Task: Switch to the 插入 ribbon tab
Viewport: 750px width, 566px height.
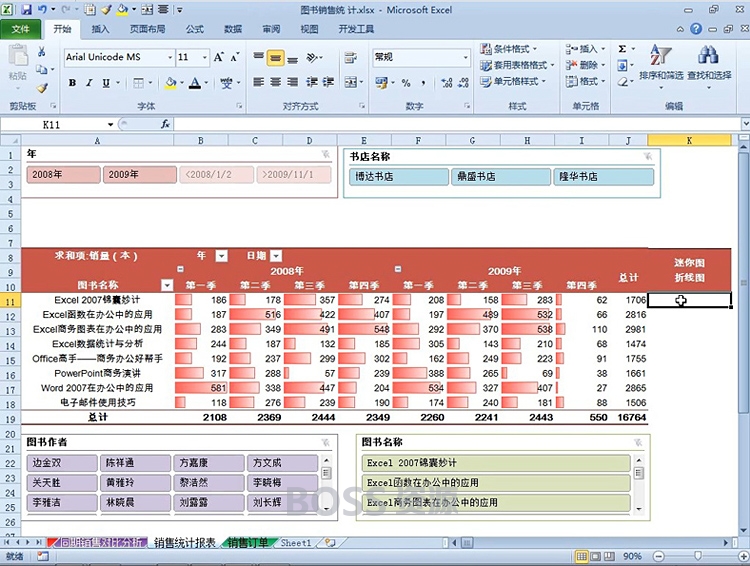Action: tap(100, 29)
